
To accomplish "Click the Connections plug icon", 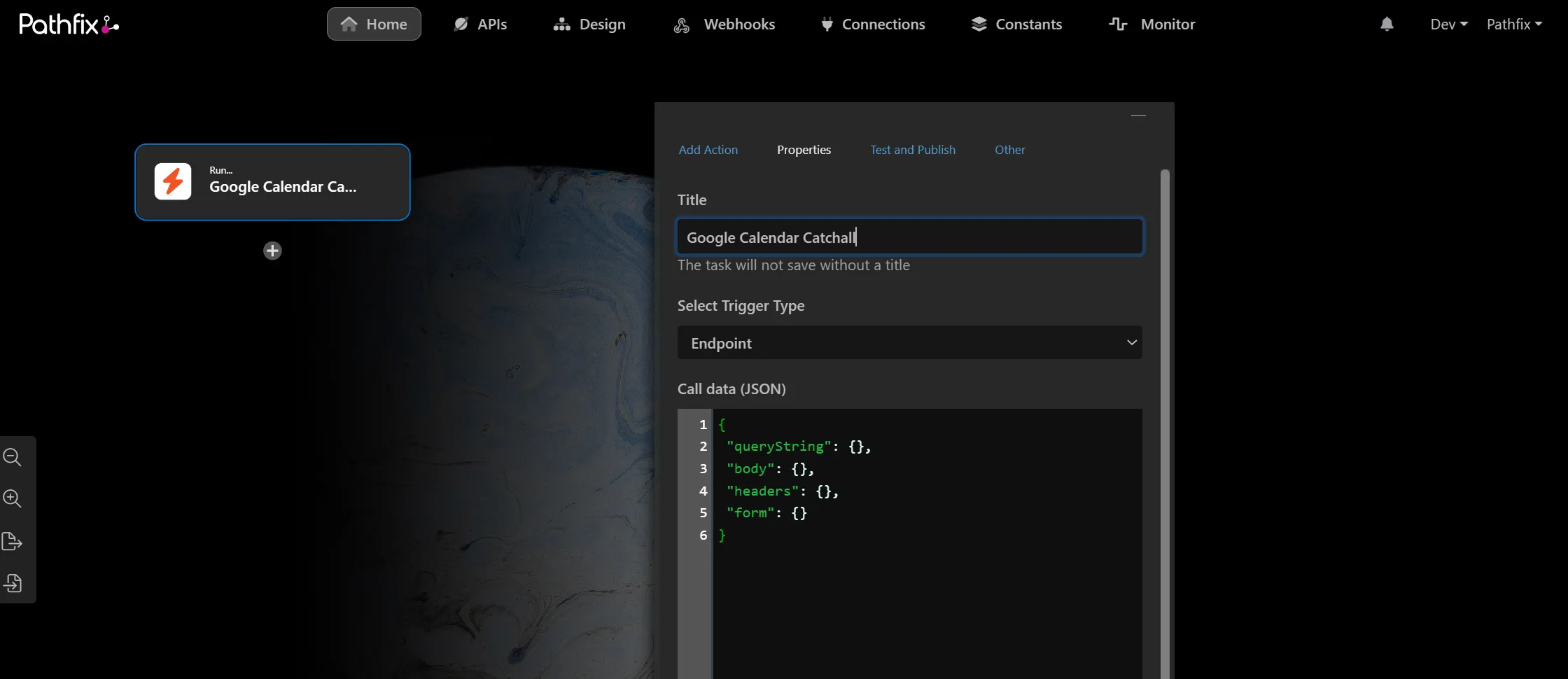I will pyautogui.click(x=827, y=24).
